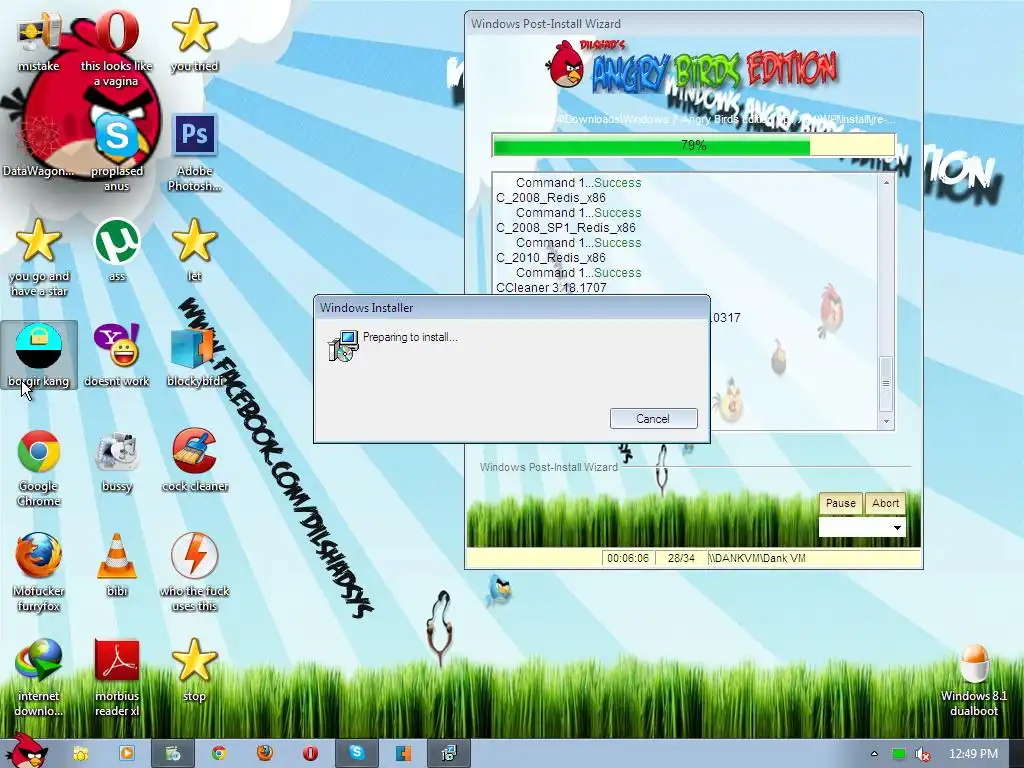Open the orange-blue app taskbar icon
The width and height of the screenshot is (1024, 768).
pyautogui.click(x=403, y=753)
